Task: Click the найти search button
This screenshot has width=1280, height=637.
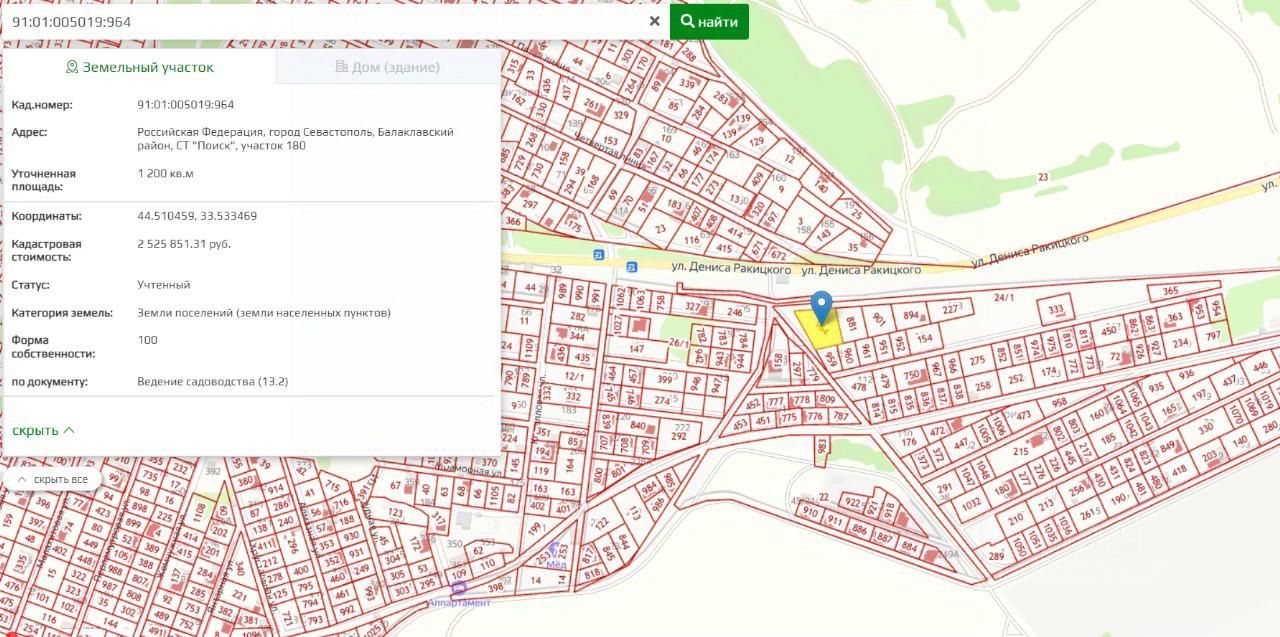Action: pos(709,21)
